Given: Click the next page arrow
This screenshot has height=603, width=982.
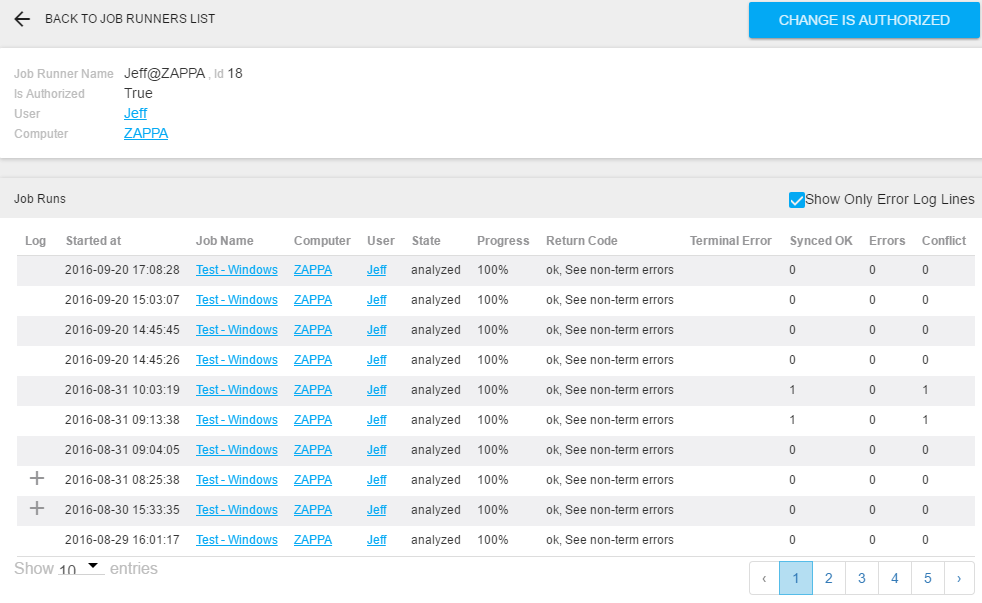Looking at the screenshot, I should pyautogui.click(x=959, y=578).
